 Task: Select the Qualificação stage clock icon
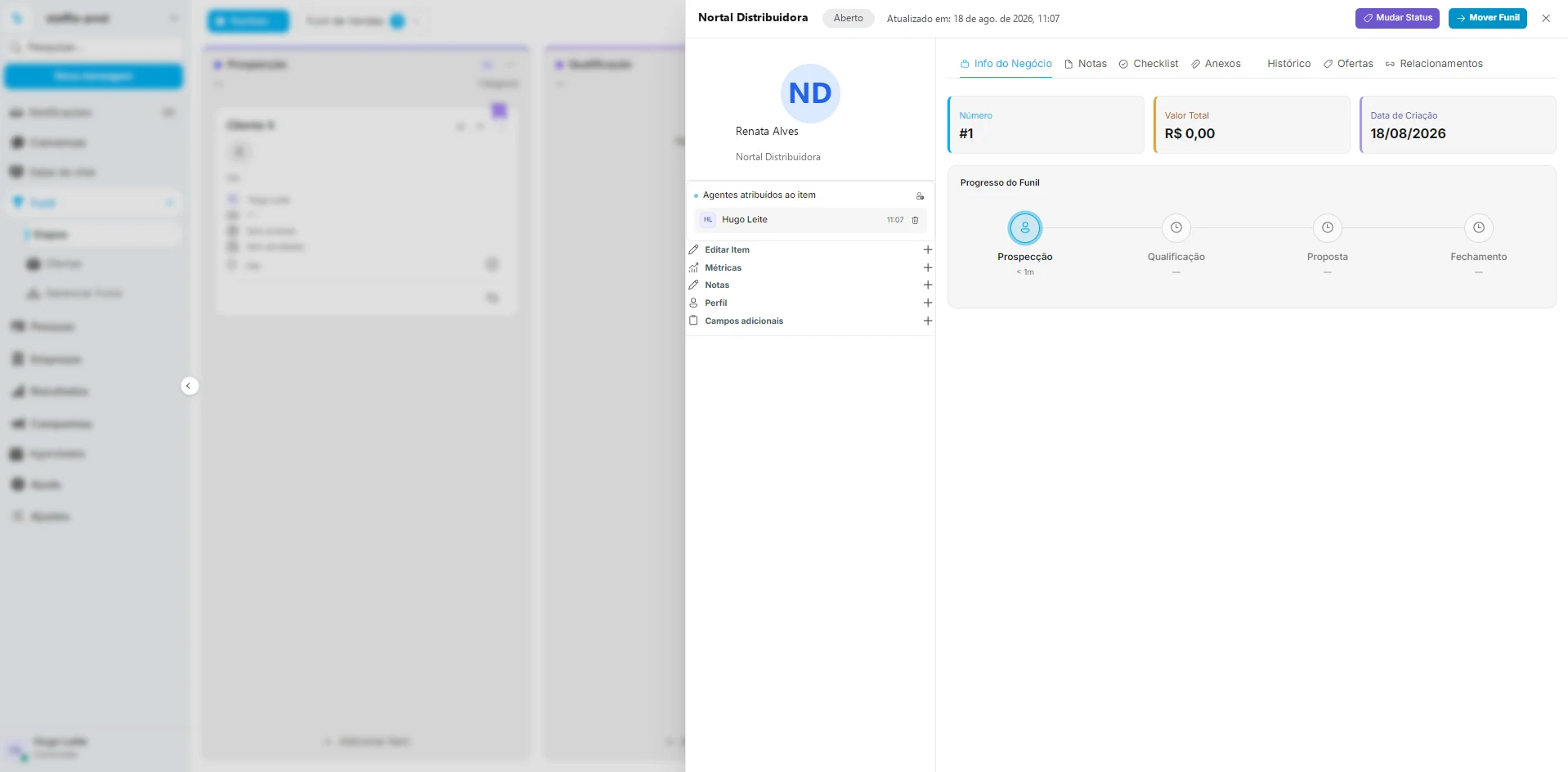1176,228
